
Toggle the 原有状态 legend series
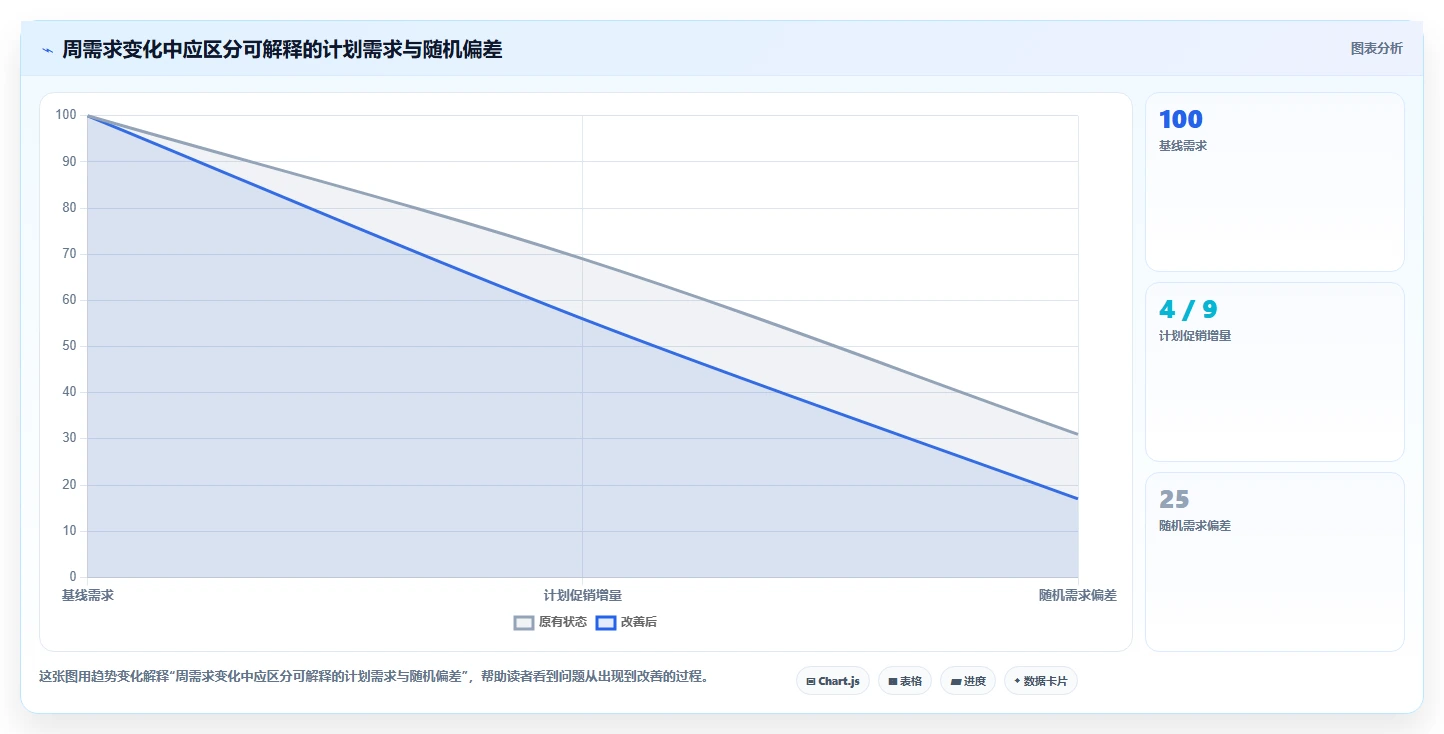(x=550, y=622)
